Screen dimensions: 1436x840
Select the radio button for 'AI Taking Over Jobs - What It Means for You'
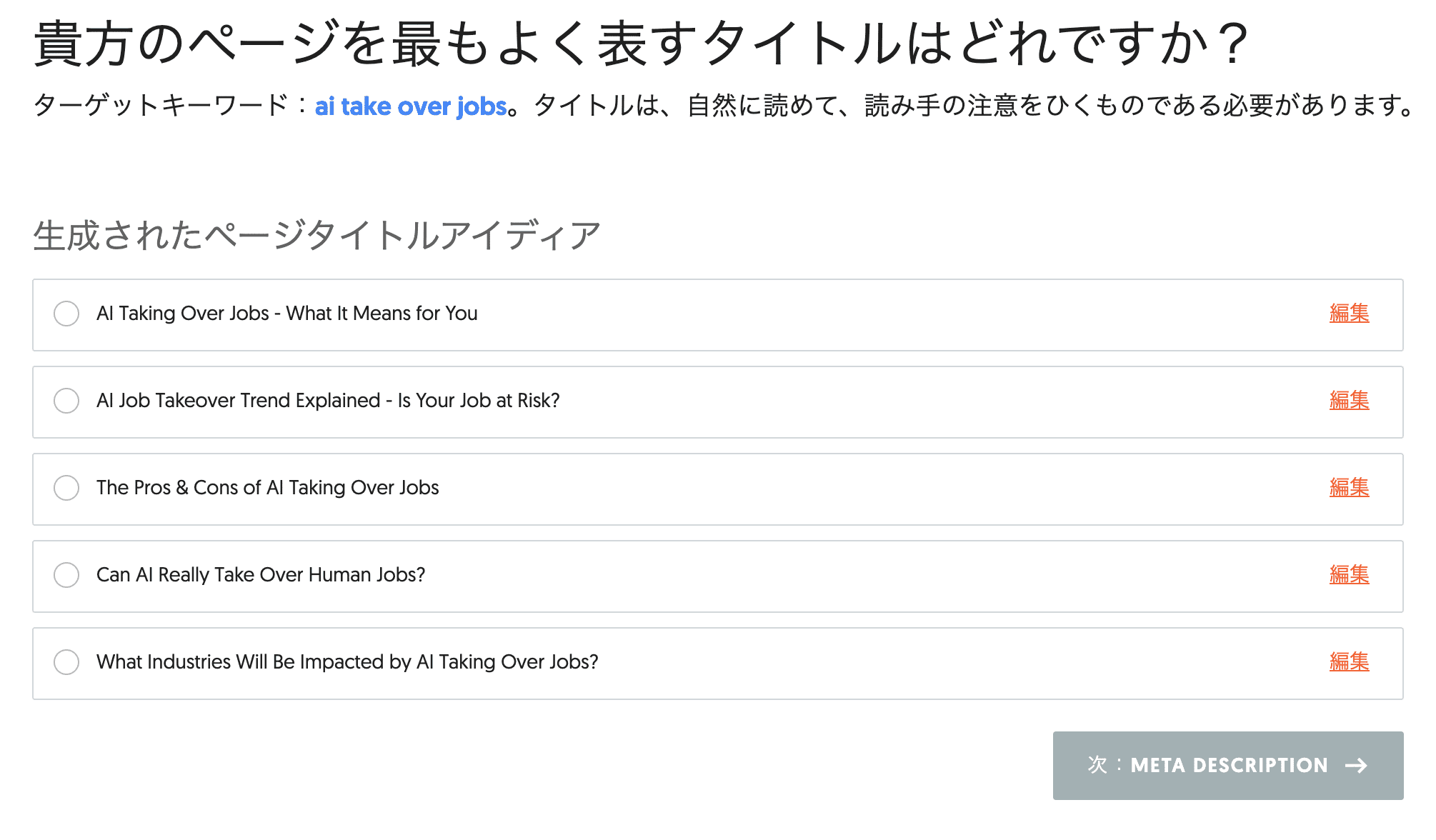pyautogui.click(x=66, y=314)
